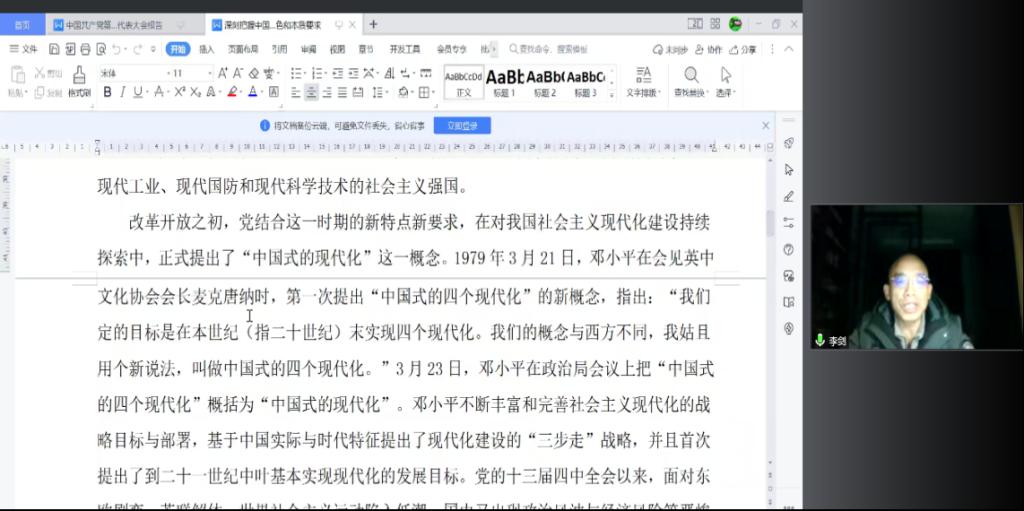Click the Share icon at top right

click(x=744, y=49)
